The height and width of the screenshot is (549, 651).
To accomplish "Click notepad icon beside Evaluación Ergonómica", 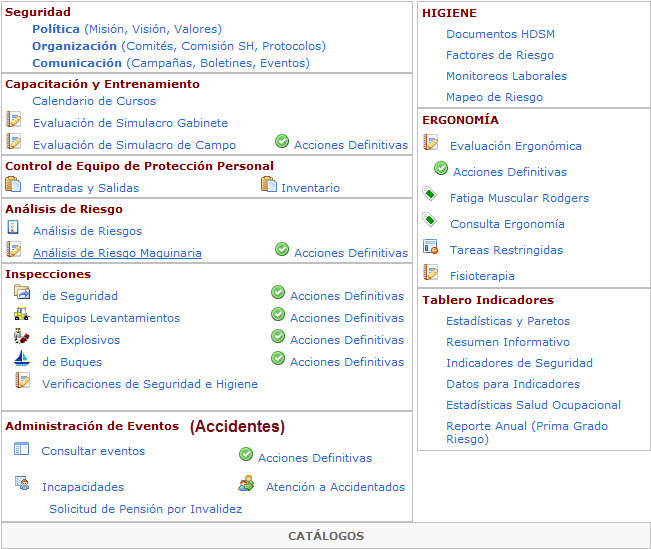I will [431, 142].
